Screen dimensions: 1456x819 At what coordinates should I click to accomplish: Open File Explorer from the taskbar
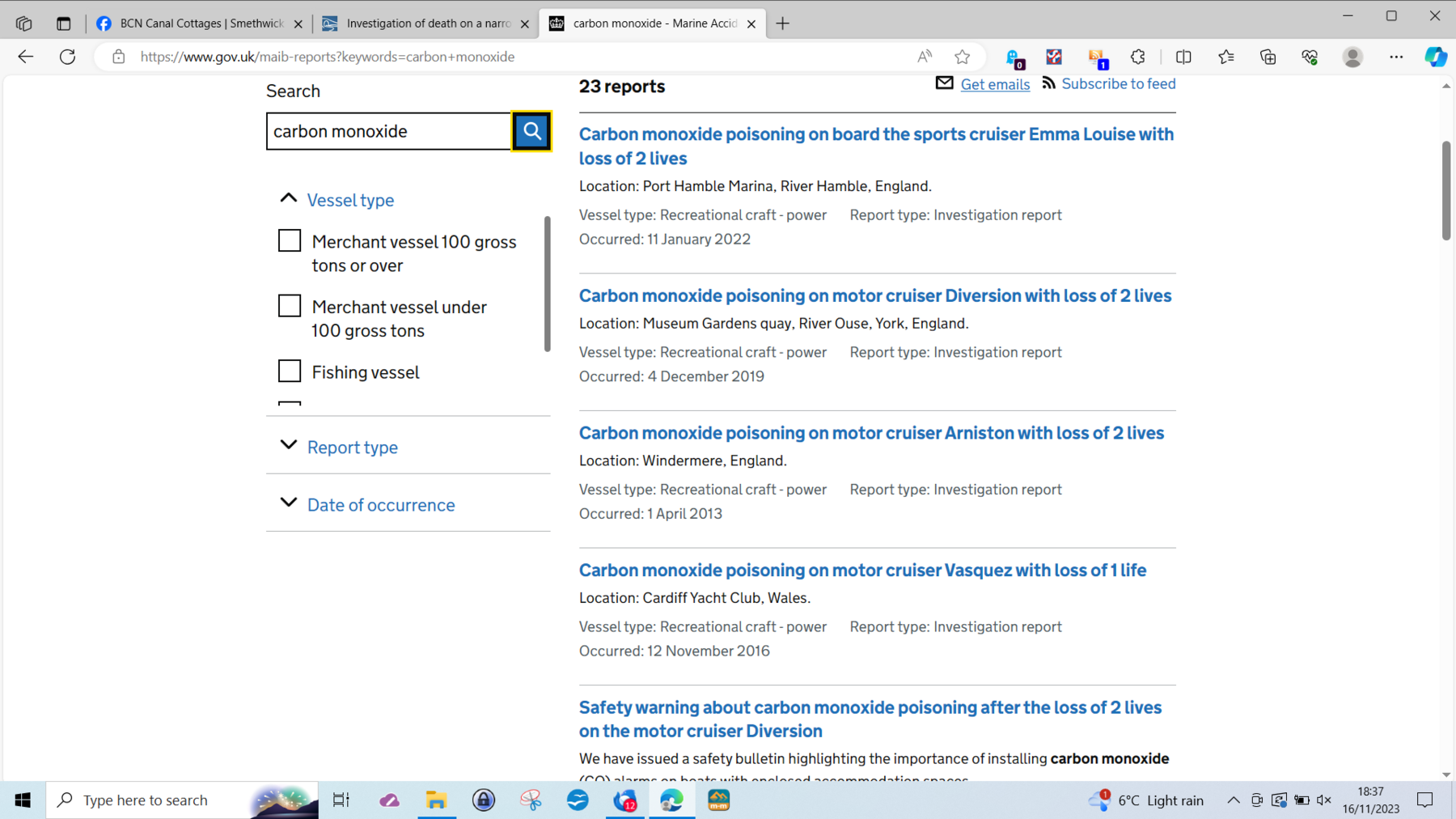click(437, 800)
